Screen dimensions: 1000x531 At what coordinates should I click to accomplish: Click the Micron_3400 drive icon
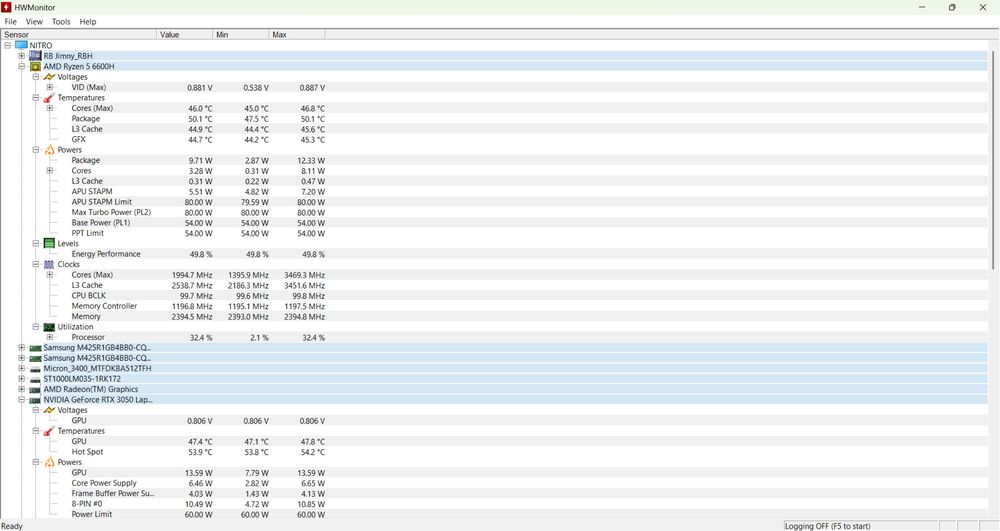point(35,368)
